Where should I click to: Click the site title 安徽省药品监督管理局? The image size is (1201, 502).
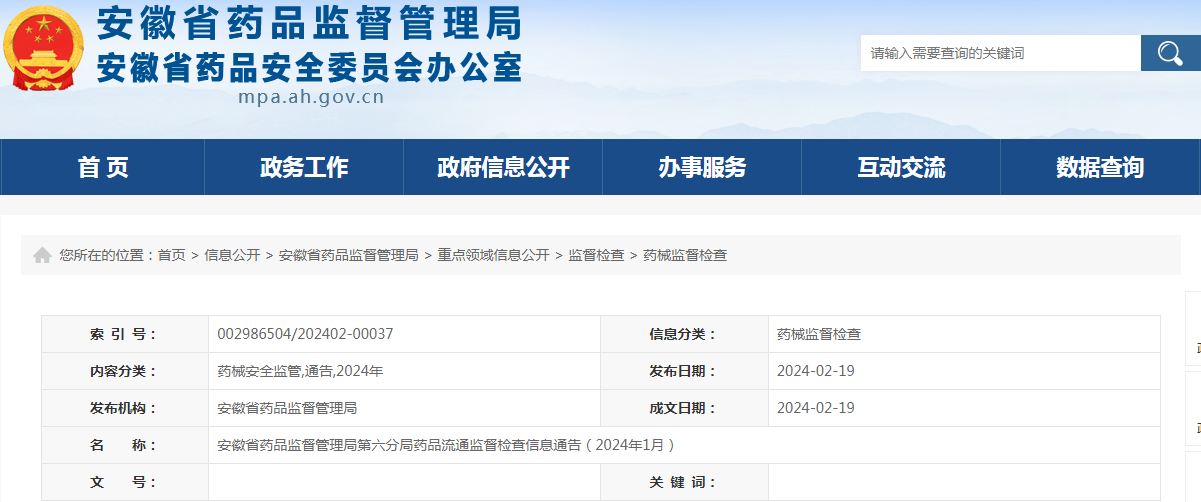(308, 22)
